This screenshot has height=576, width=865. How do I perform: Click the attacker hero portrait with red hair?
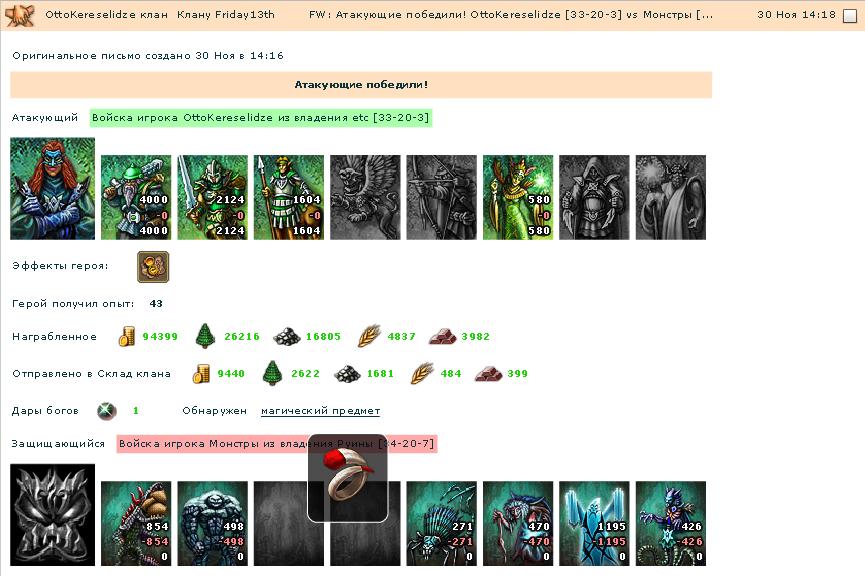tap(52, 189)
